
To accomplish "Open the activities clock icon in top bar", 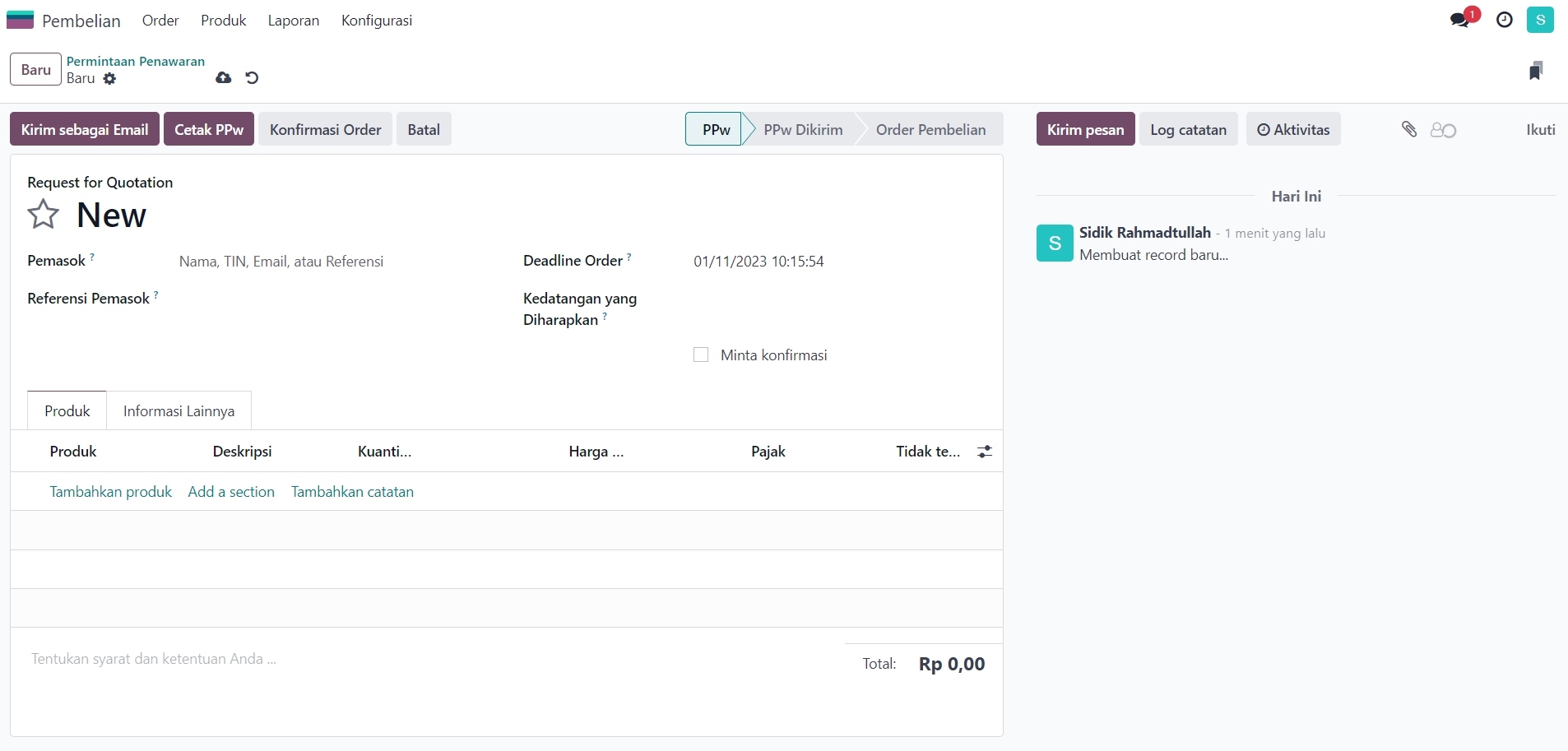I will (1504, 20).
